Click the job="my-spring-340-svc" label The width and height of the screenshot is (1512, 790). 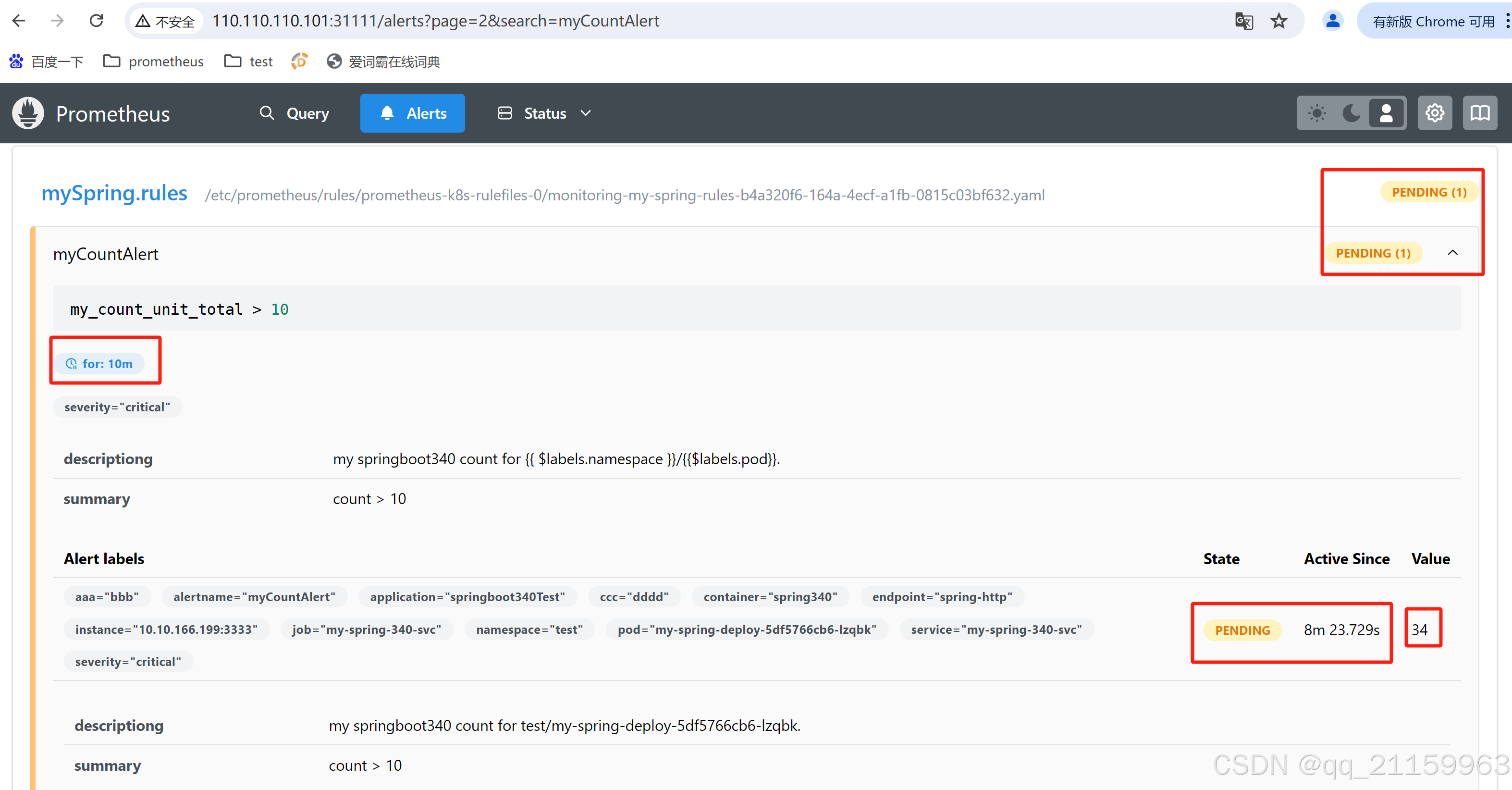click(366, 630)
